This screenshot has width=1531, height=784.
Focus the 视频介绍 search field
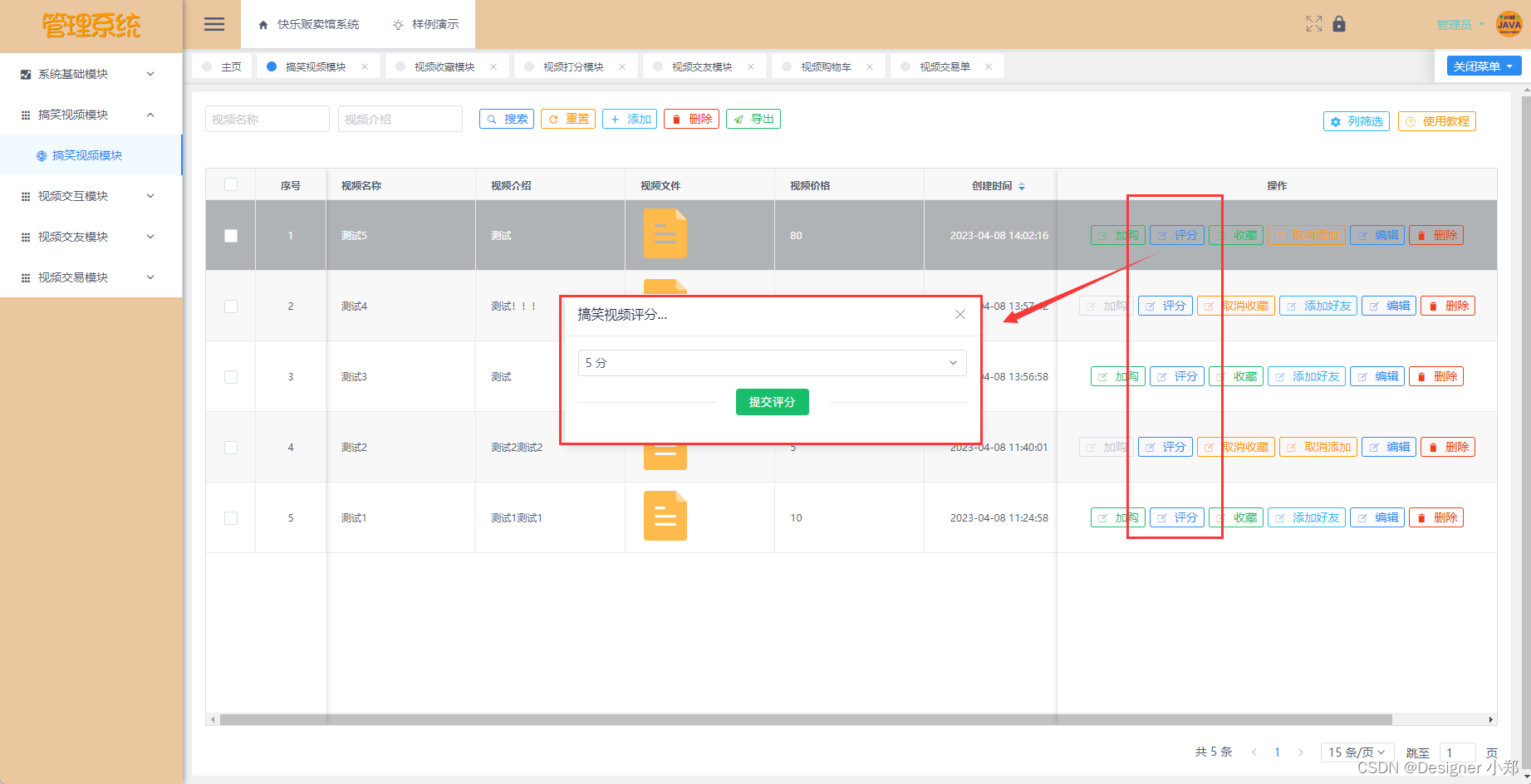point(400,119)
